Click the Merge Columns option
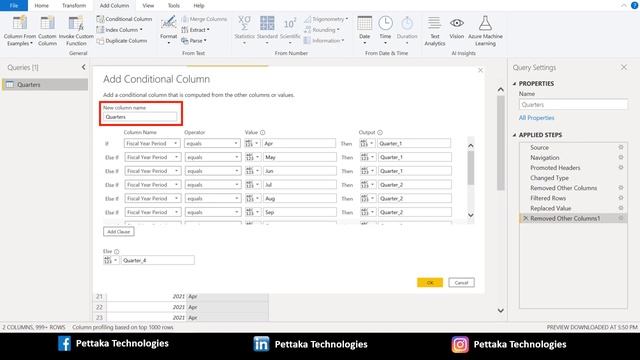Viewport: 640px width, 360px height. coord(204,19)
